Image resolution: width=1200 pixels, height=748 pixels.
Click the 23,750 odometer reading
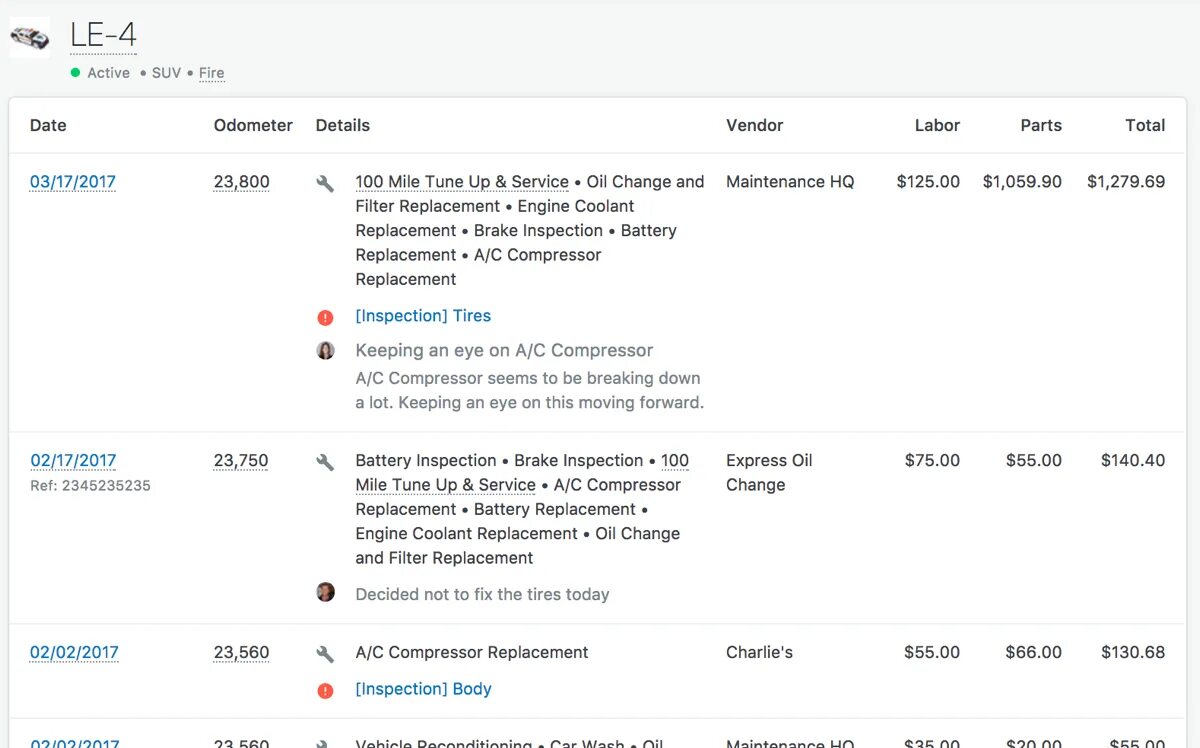click(x=241, y=461)
